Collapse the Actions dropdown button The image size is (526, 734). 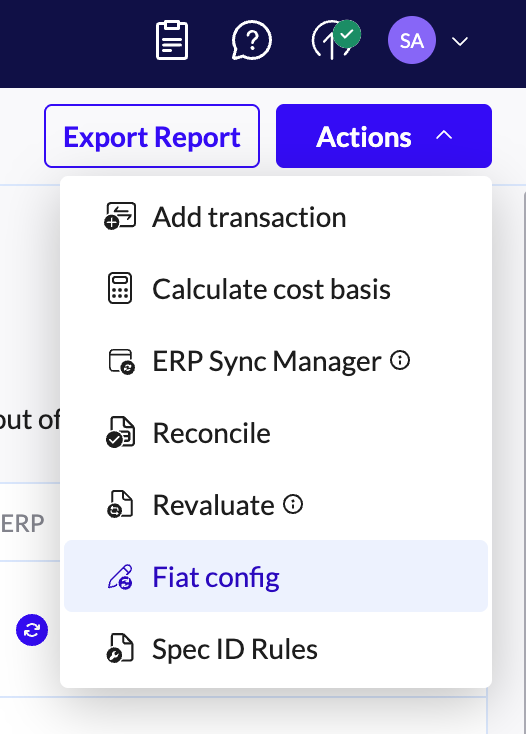click(384, 136)
